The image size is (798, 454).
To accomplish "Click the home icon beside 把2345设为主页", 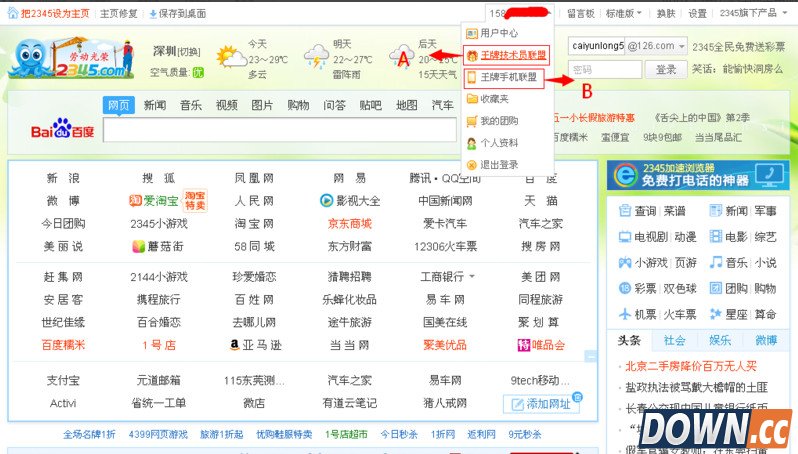I will point(13,13).
